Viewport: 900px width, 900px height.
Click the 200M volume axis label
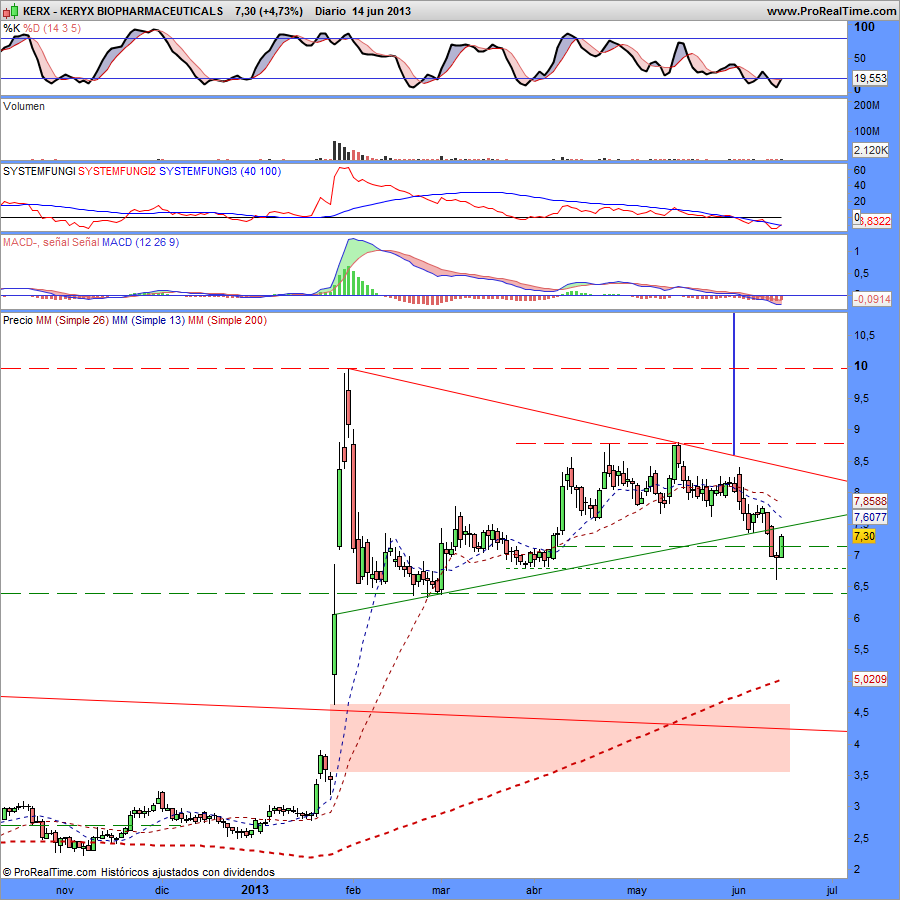click(x=867, y=106)
